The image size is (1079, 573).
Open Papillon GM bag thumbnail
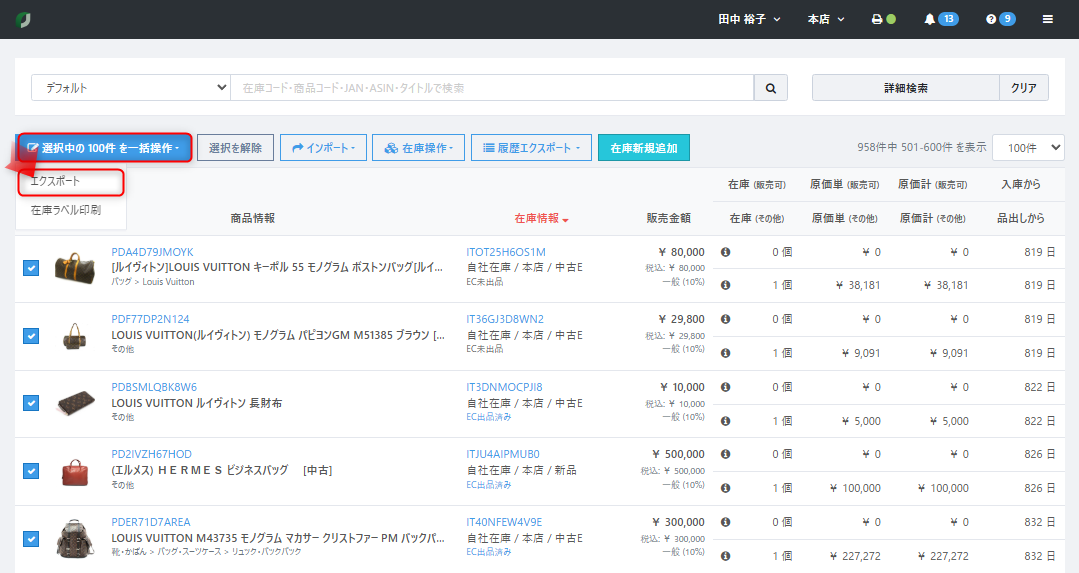pos(75,336)
